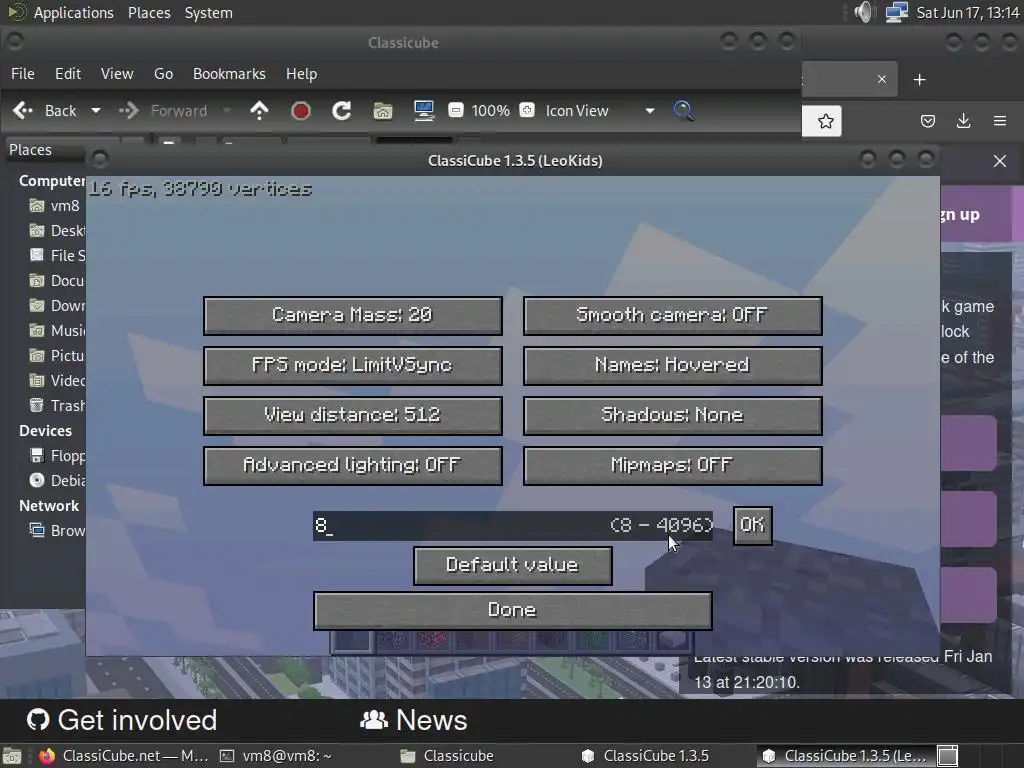Bookmark this page with the star
The image size is (1024, 768).
[x=825, y=121]
